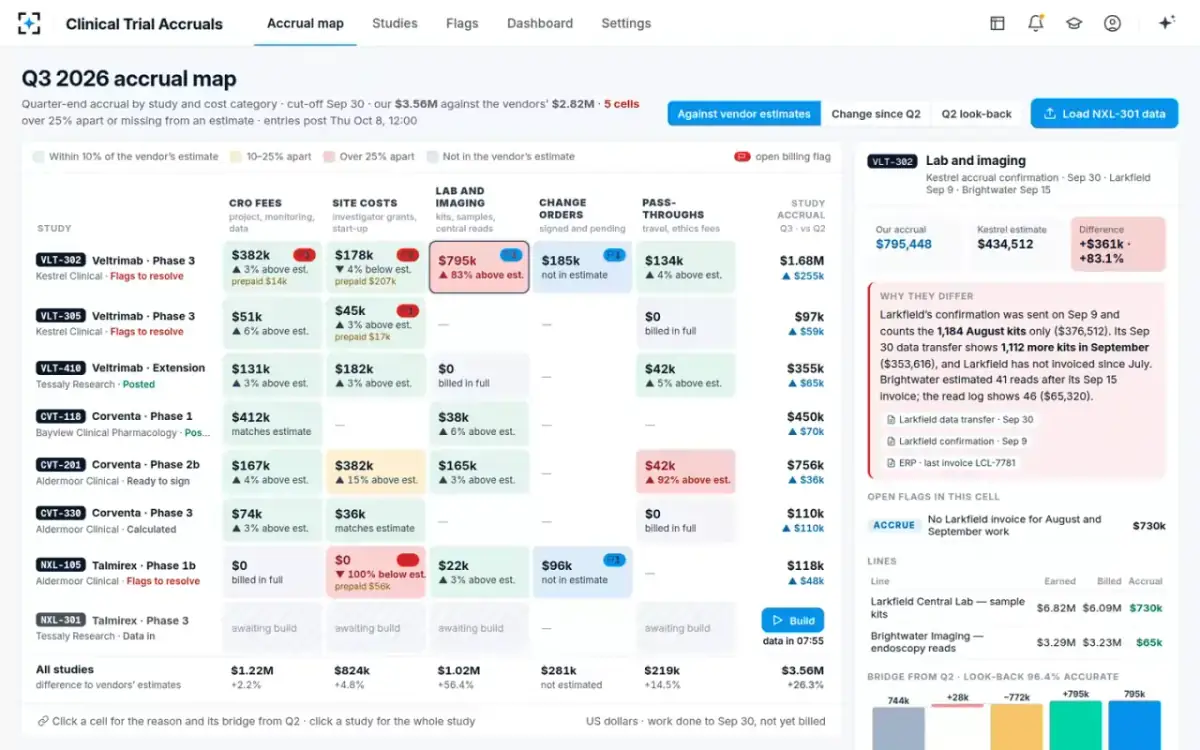Viewport: 1200px width, 750px height.
Task: Open the CVT-118 Corventa Phase 1 study
Action: point(125,423)
